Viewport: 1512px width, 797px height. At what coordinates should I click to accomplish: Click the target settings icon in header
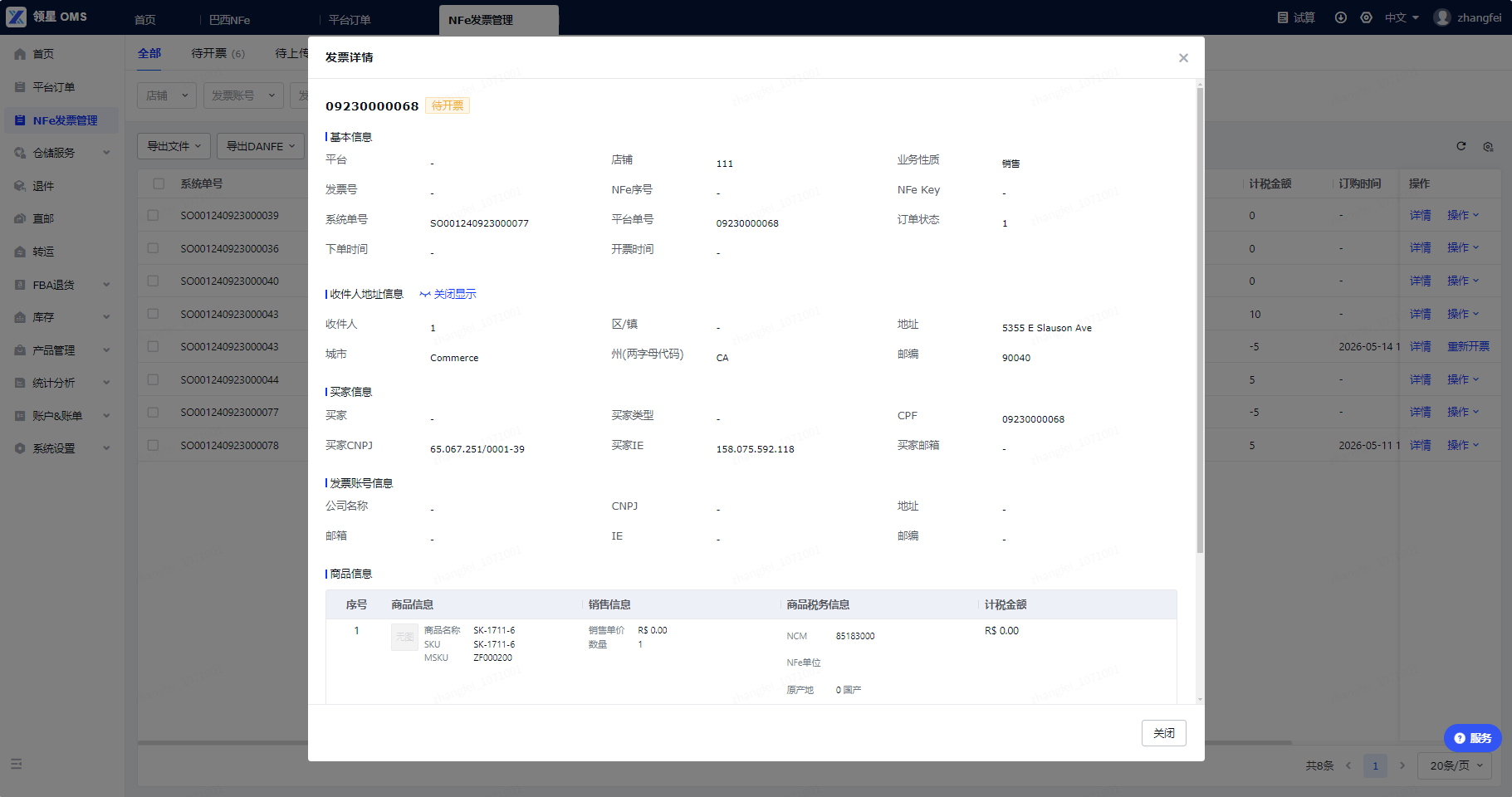click(1366, 17)
